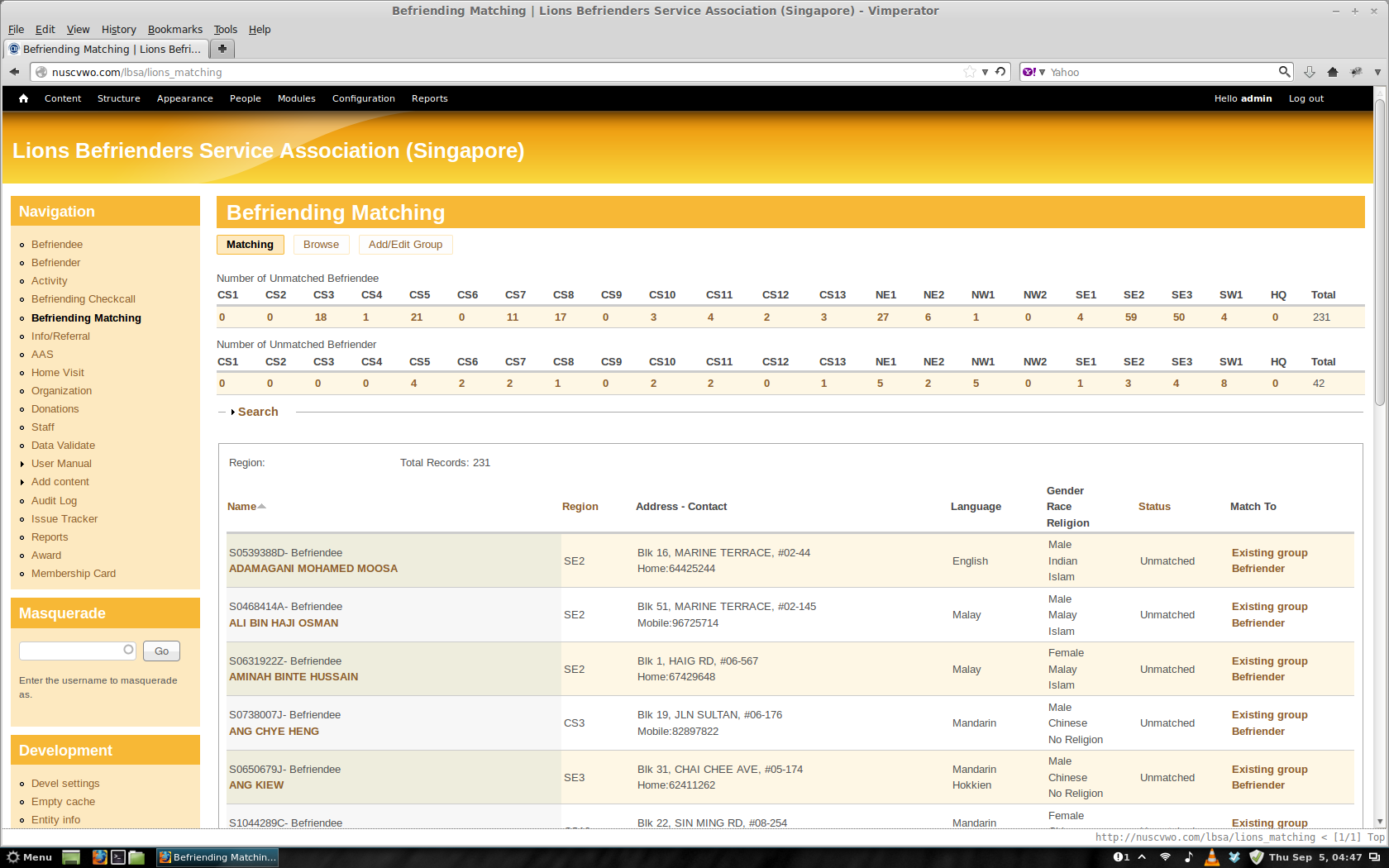Click the browser back arrow button
Image resolution: width=1389 pixels, height=868 pixels.
[14, 72]
